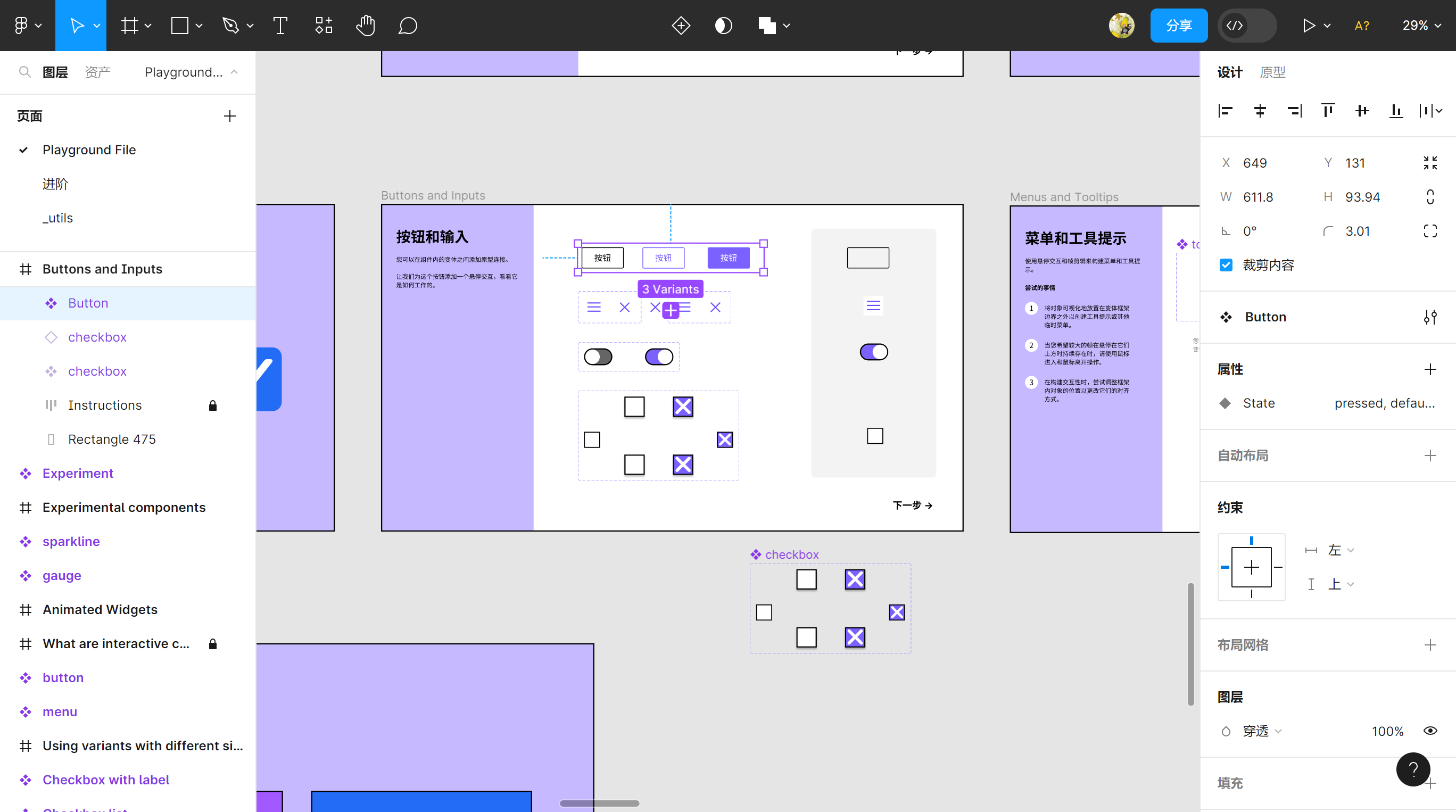Open the 29% zoom dropdown
1456x812 pixels.
[x=1421, y=26]
